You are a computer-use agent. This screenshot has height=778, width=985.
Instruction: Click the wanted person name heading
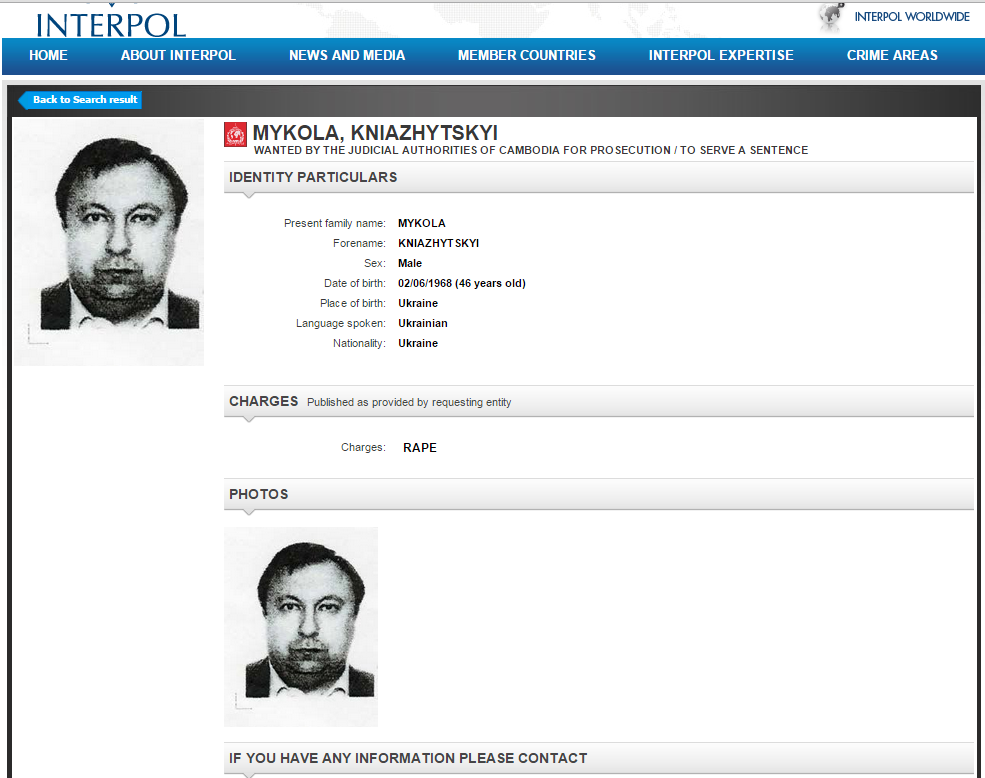pos(375,133)
